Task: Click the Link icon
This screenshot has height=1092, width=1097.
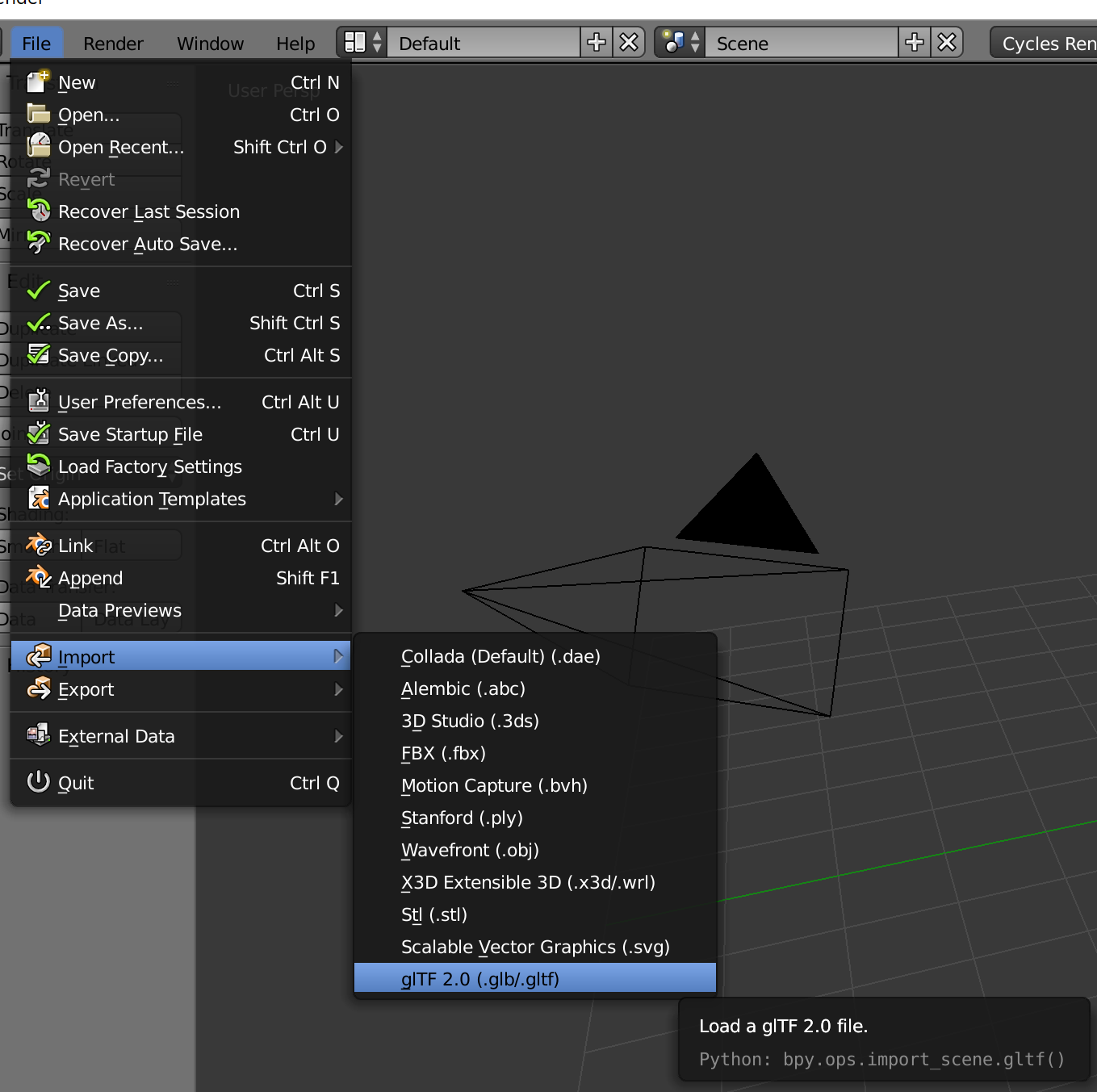Action: [39, 545]
